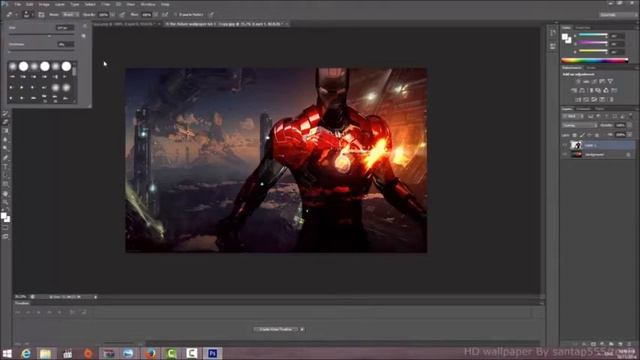Viewport: 640px width, 360px height.
Task: Toggle the Brush panel button
Action: (x=41, y=15)
